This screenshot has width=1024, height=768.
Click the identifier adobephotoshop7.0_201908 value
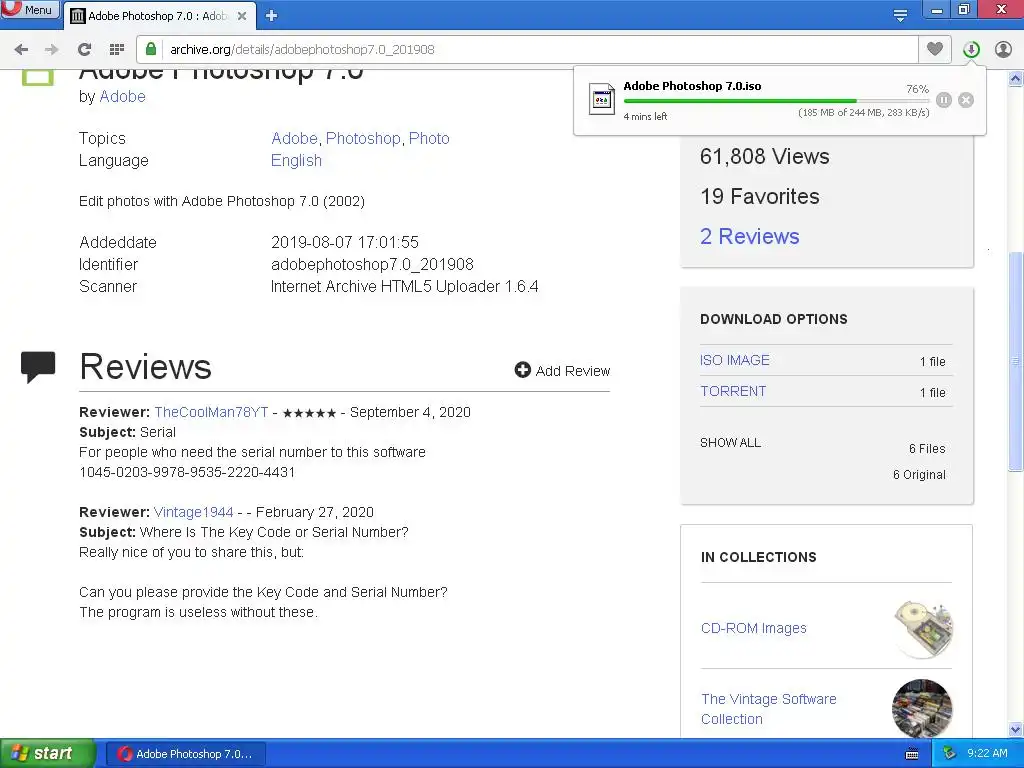[372, 264]
